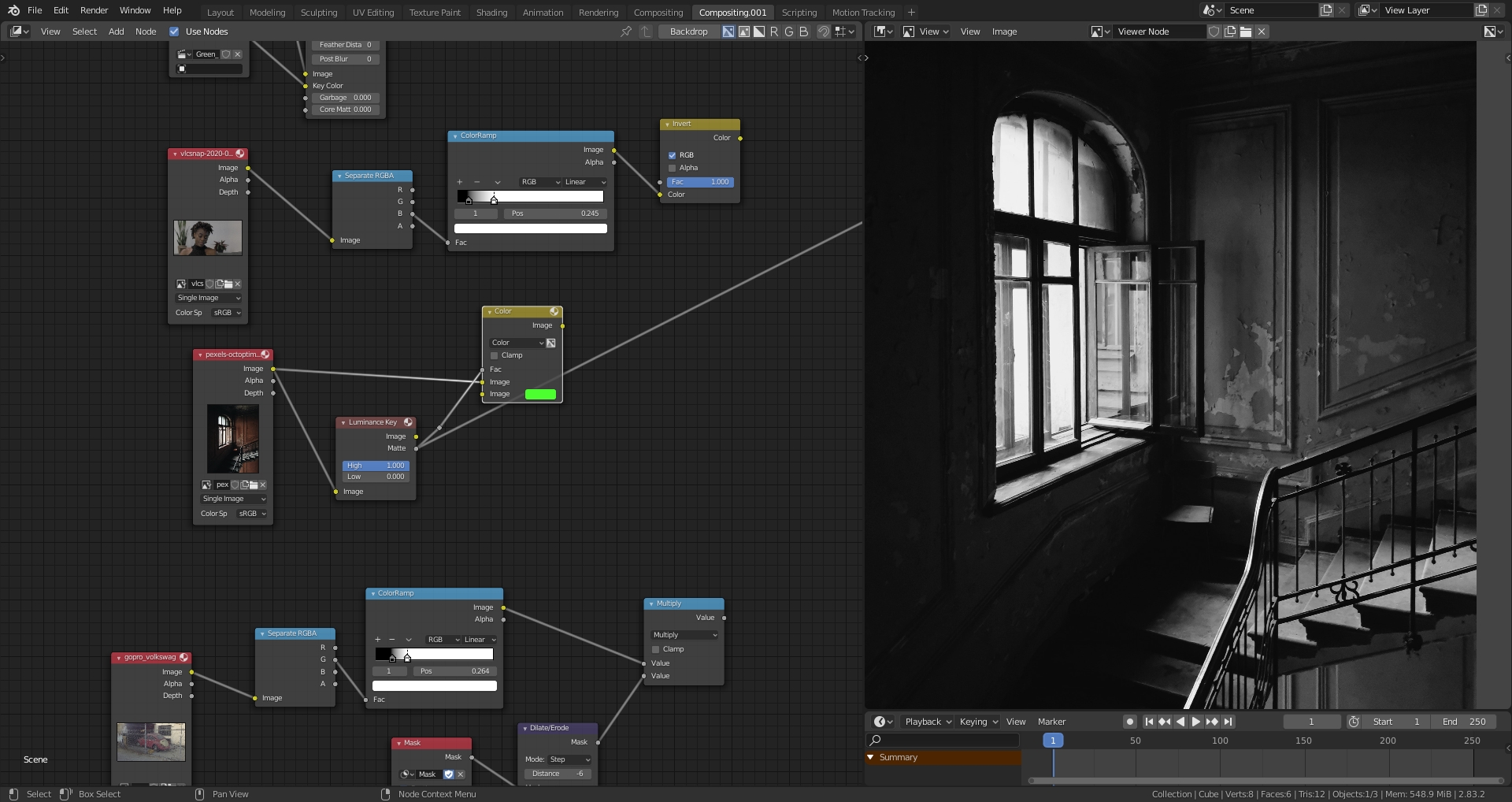Open the Add menu in node editor
The image size is (1512, 802).
point(116,32)
